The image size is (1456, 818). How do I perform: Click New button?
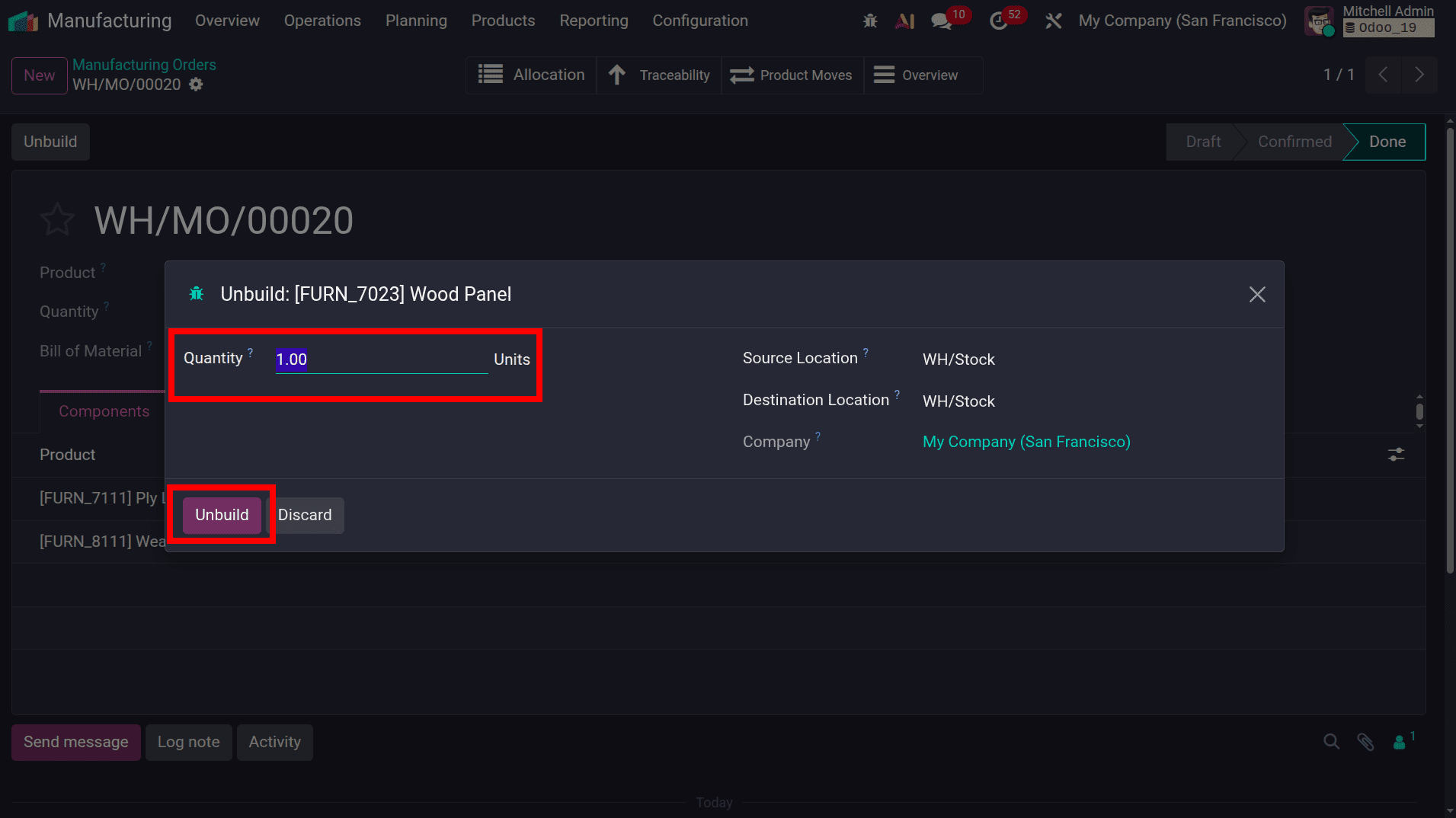tap(40, 75)
